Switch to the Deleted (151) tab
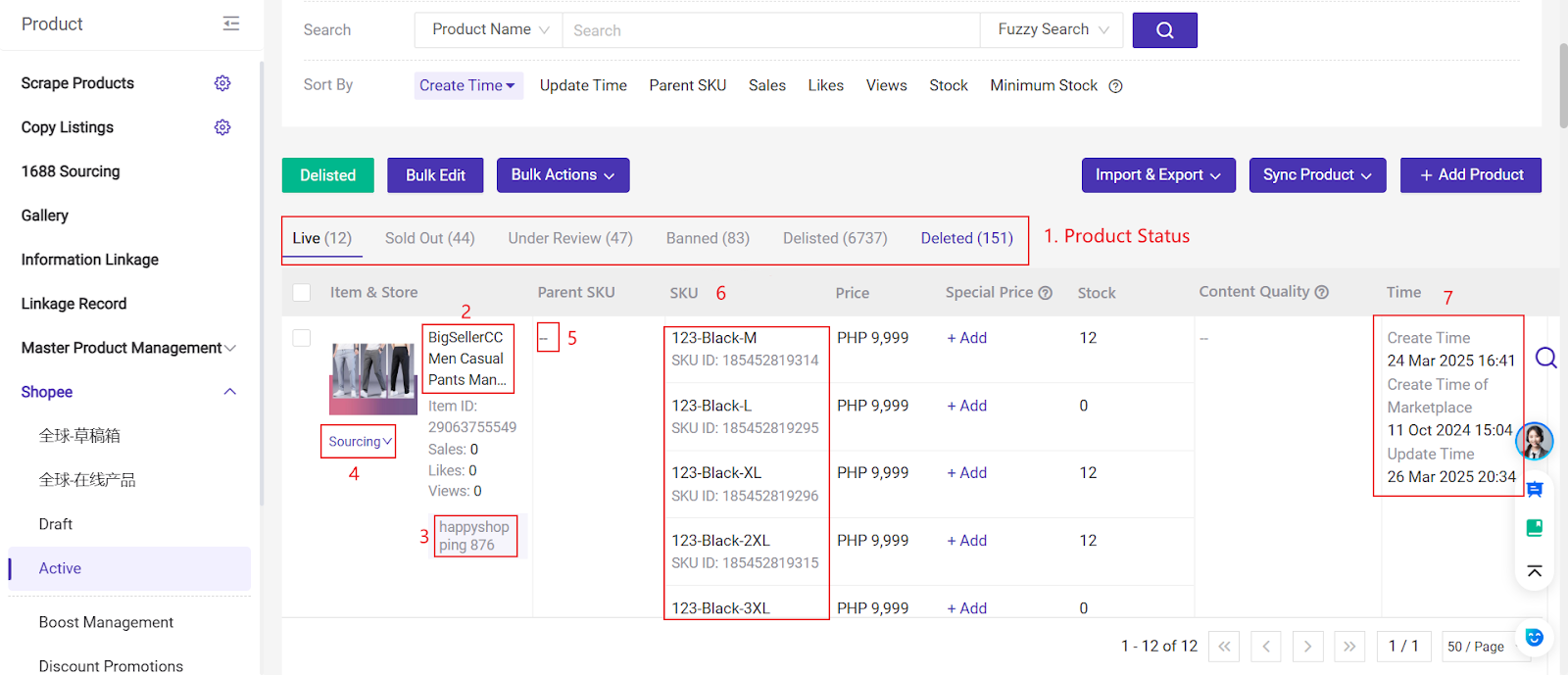The image size is (1568, 675). pyautogui.click(x=967, y=238)
